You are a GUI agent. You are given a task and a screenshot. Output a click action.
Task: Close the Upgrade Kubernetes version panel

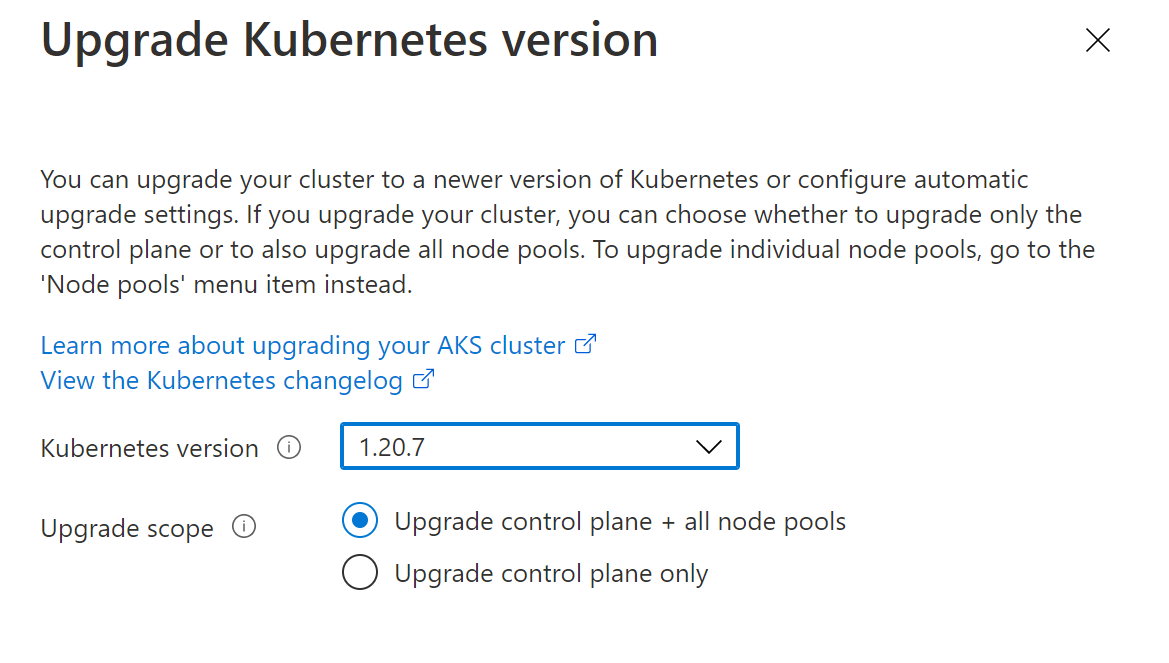coord(1097,40)
